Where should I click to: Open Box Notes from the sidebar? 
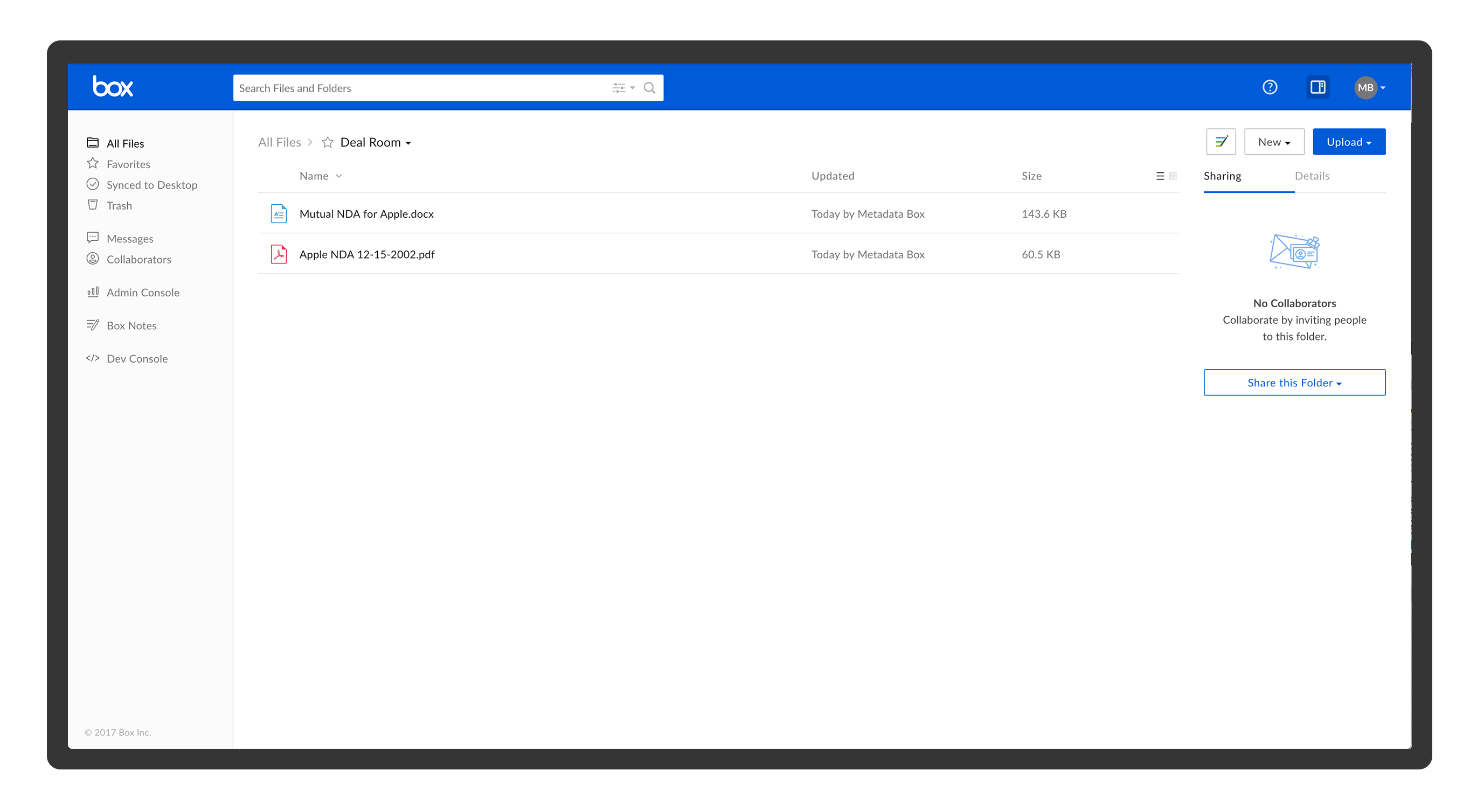pos(131,325)
